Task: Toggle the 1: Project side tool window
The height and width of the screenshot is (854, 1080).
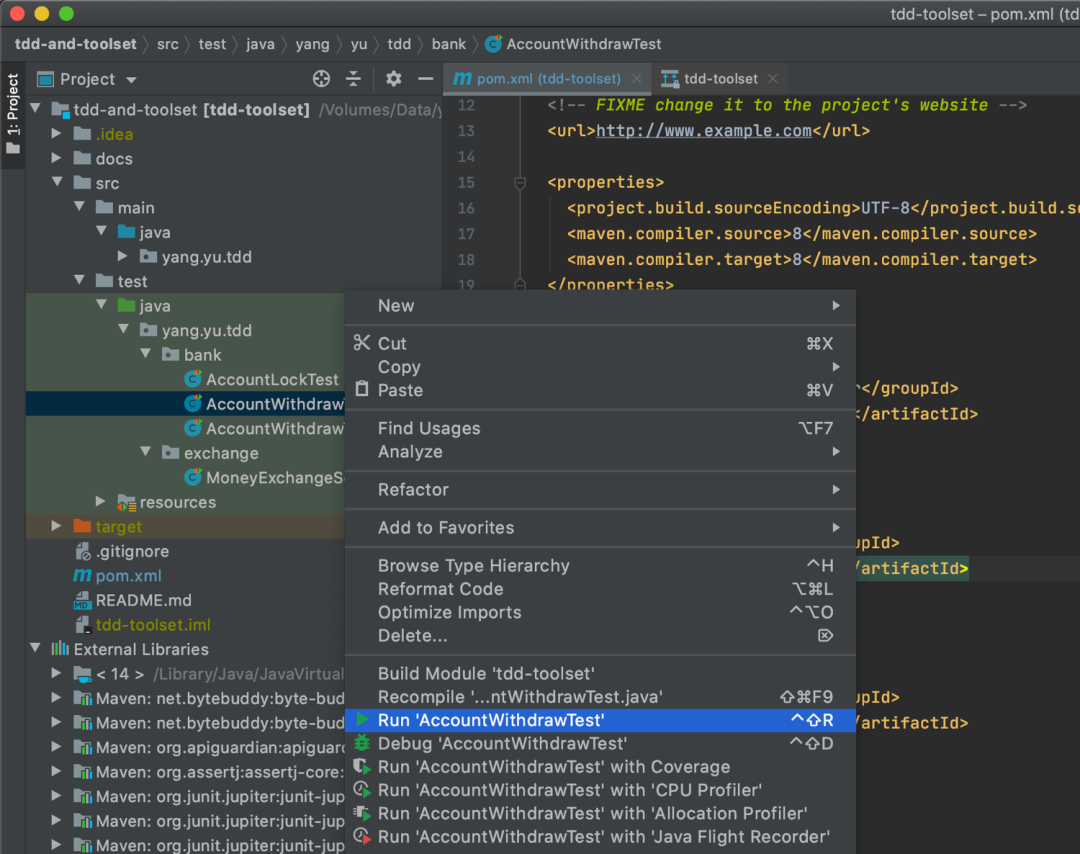Action: 13,115
